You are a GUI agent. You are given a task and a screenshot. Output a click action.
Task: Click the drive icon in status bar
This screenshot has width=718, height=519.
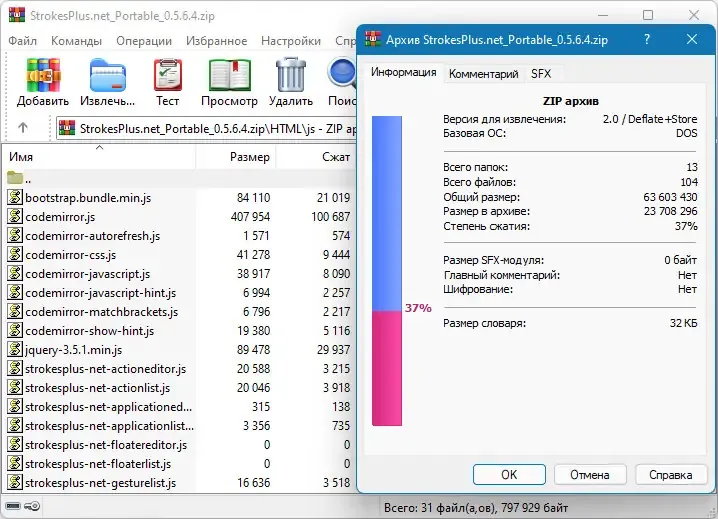(x=13, y=506)
